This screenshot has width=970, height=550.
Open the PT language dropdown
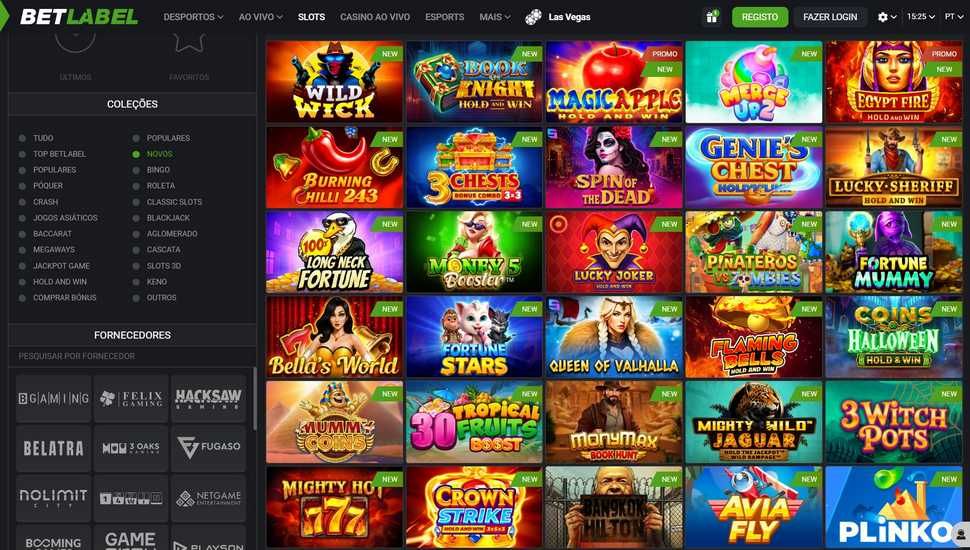(953, 17)
